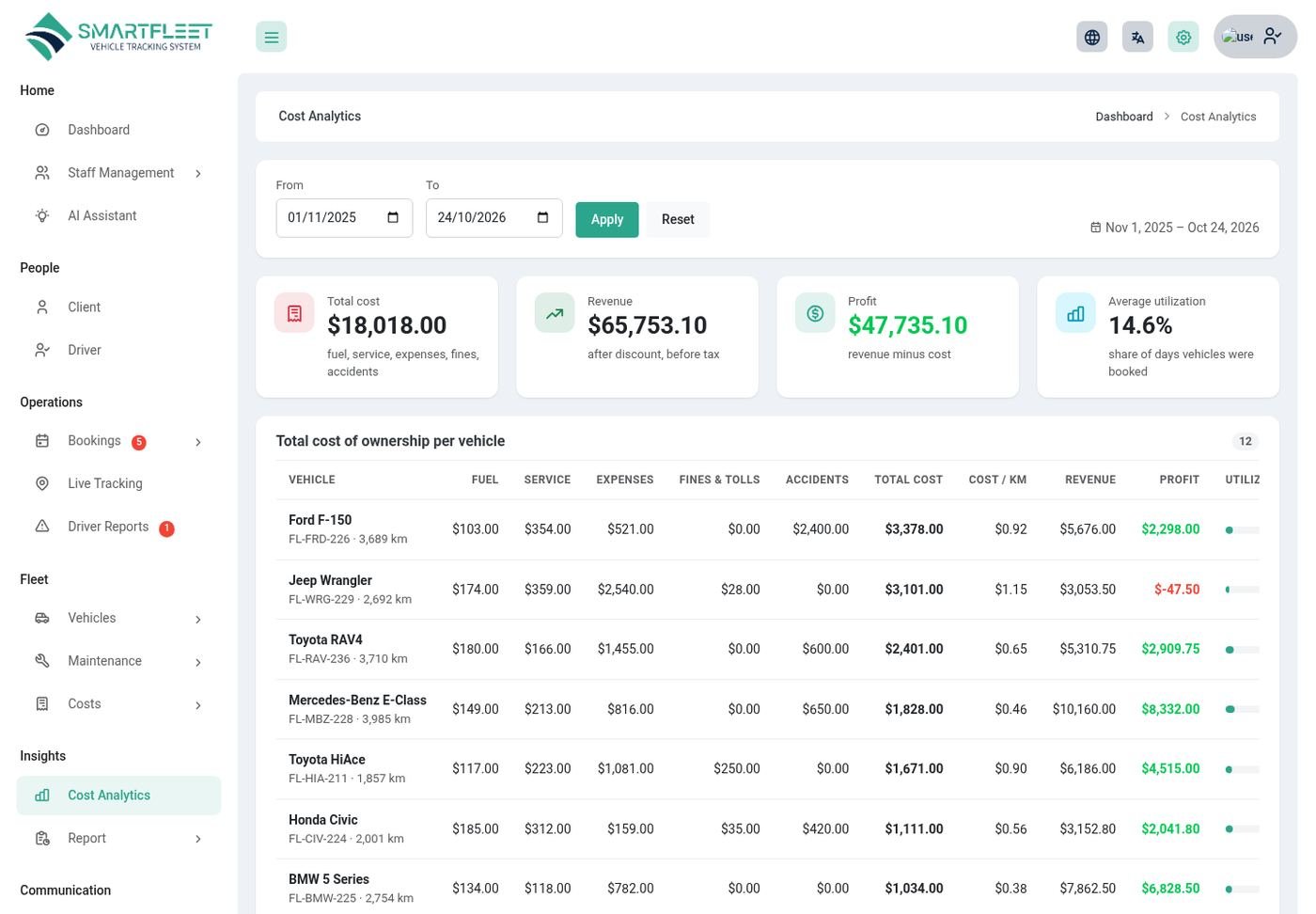Open AI Assistant from sidebar
The image size is (1316, 914).
click(118, 215)
